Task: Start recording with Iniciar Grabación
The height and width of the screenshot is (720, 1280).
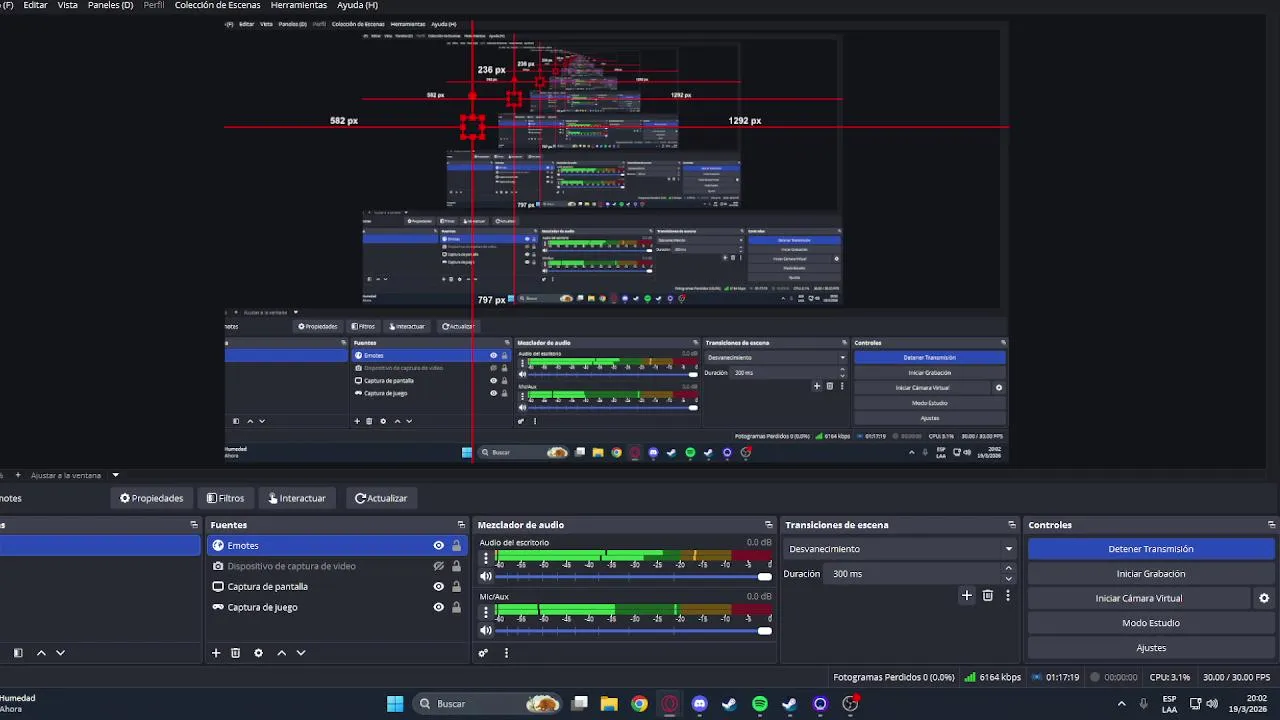Action: 1151,574
